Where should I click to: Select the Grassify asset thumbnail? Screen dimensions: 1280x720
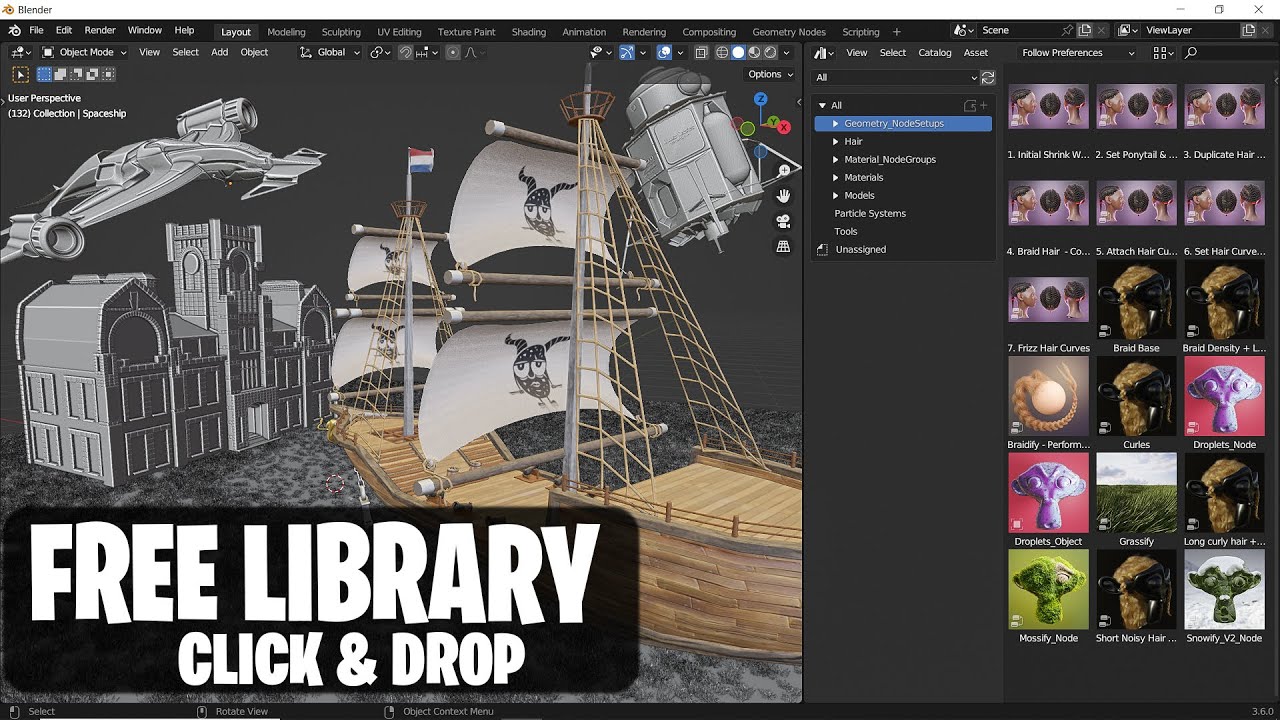1136,493
